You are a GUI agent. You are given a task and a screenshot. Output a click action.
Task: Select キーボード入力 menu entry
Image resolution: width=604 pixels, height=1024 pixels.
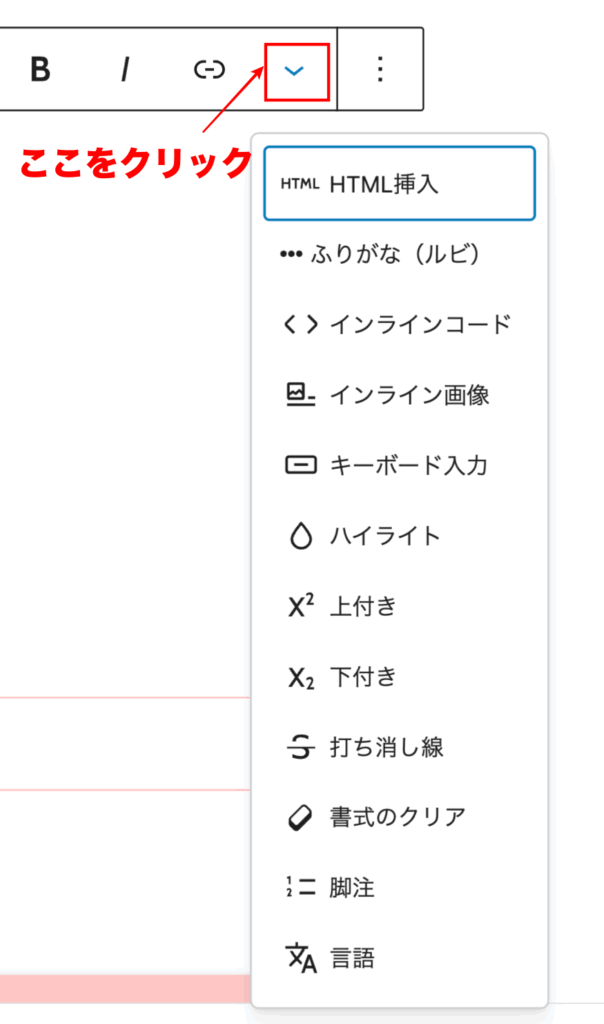point(408,465)
